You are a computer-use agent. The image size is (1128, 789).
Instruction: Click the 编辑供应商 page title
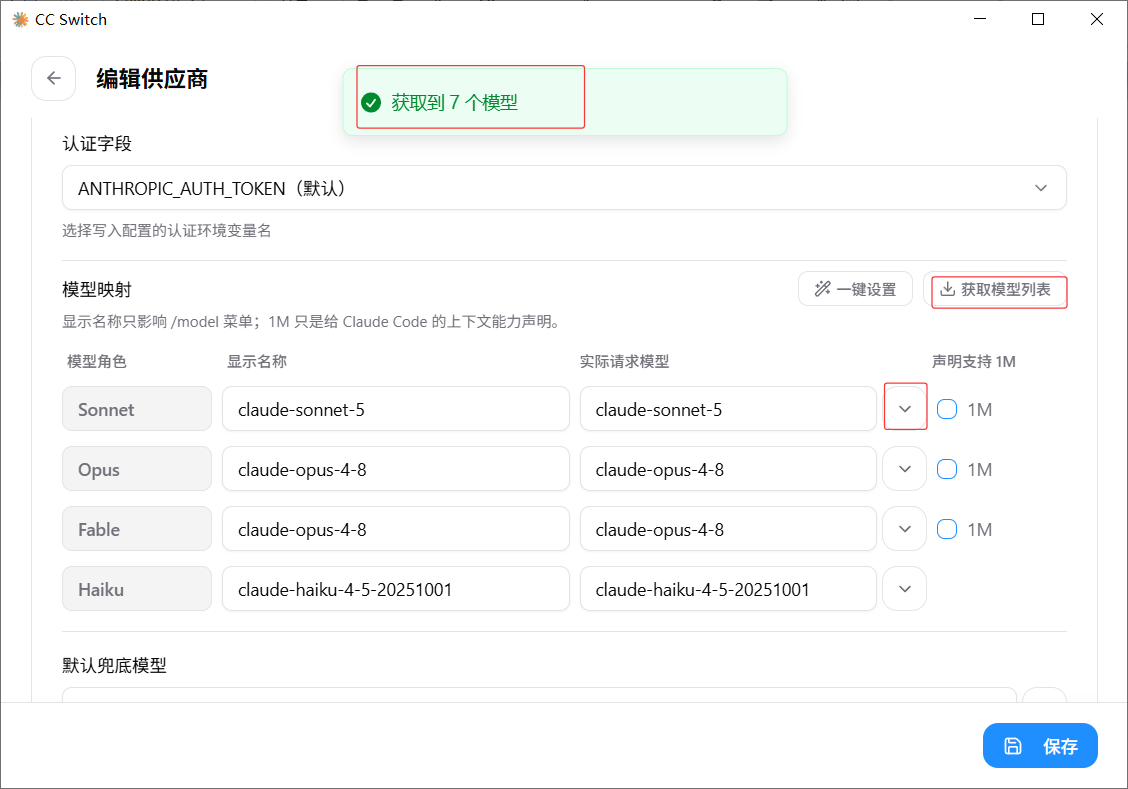point(152,78)
